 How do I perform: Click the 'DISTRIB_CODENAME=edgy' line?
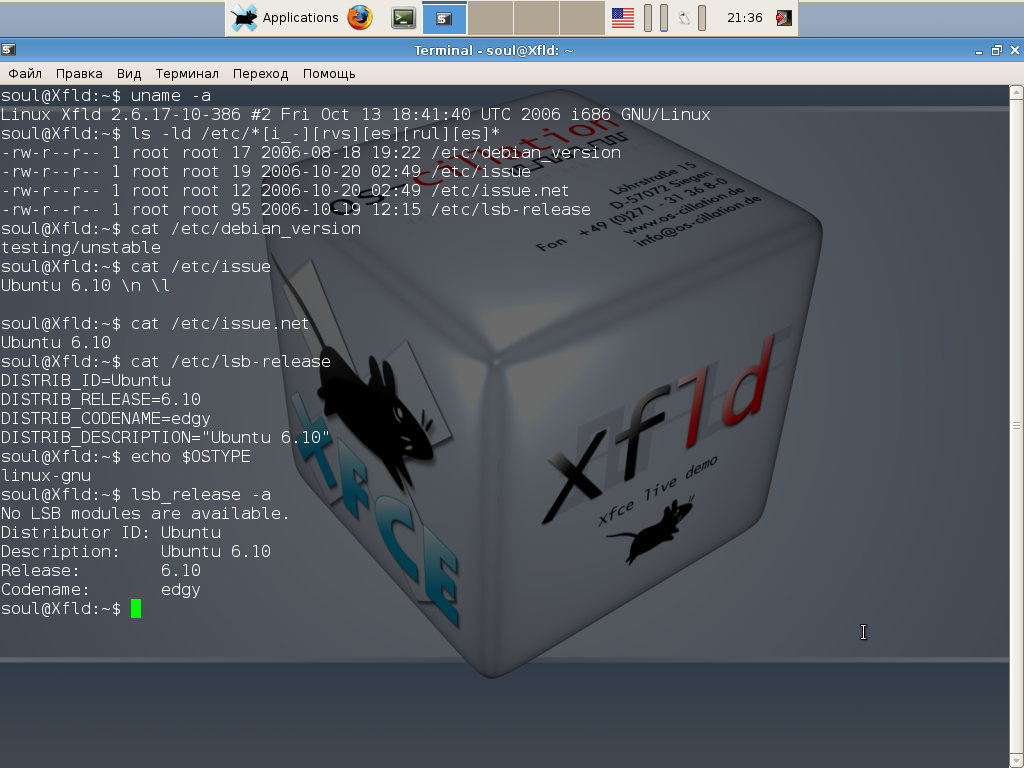pyautogui.click(x=106, y=418)
